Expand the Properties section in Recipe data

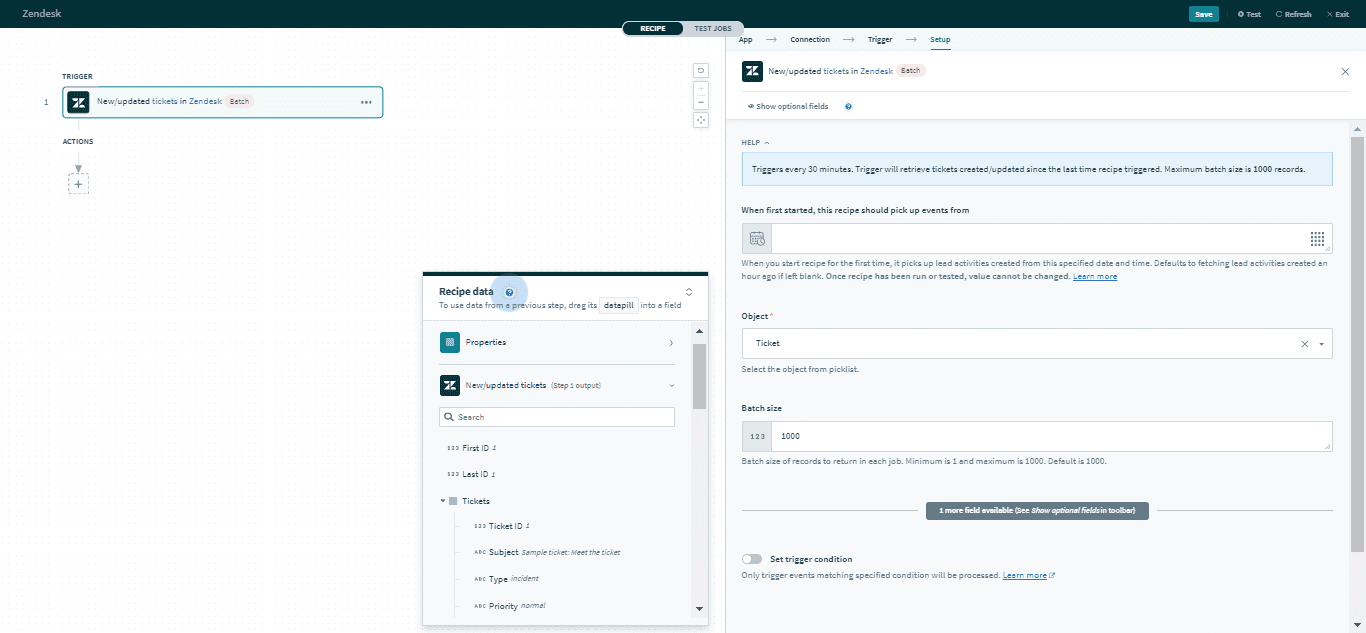tap(670, 343)
